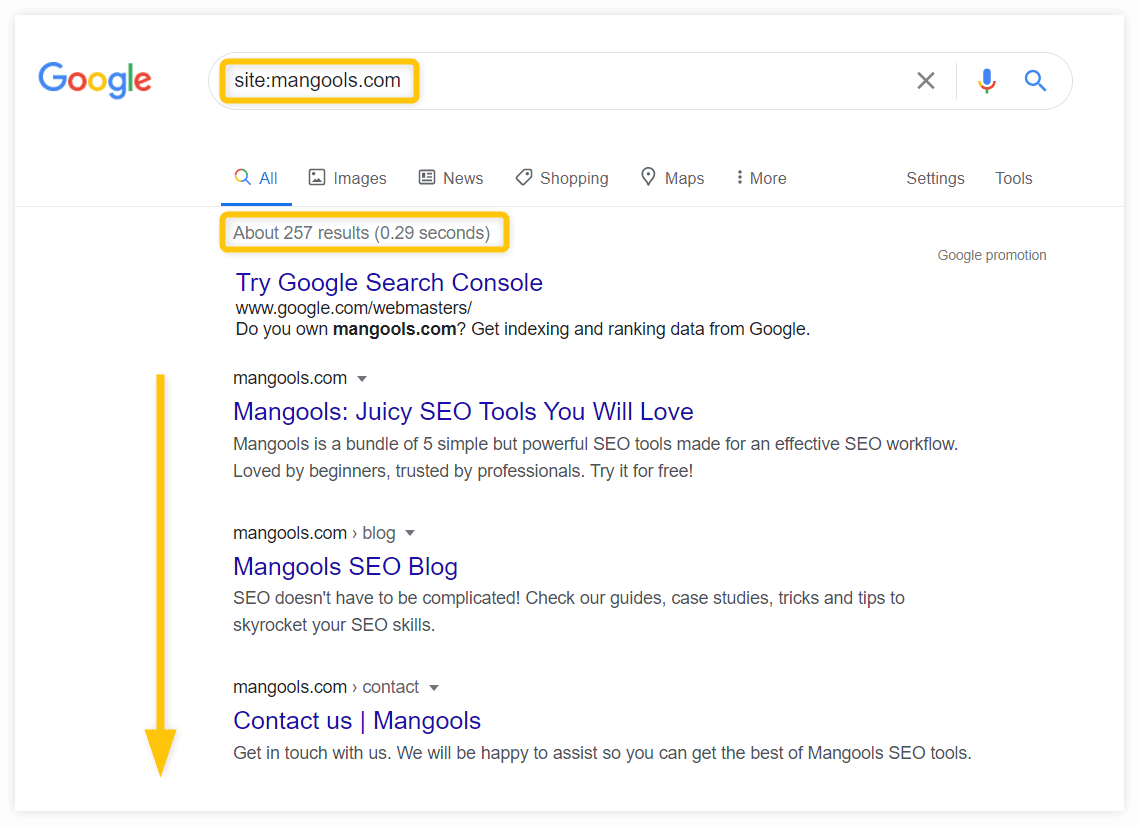This screenshot has width=1139, height=826.
Task: Click the Images tab picture icon
Action: click(x=317, y=177)
